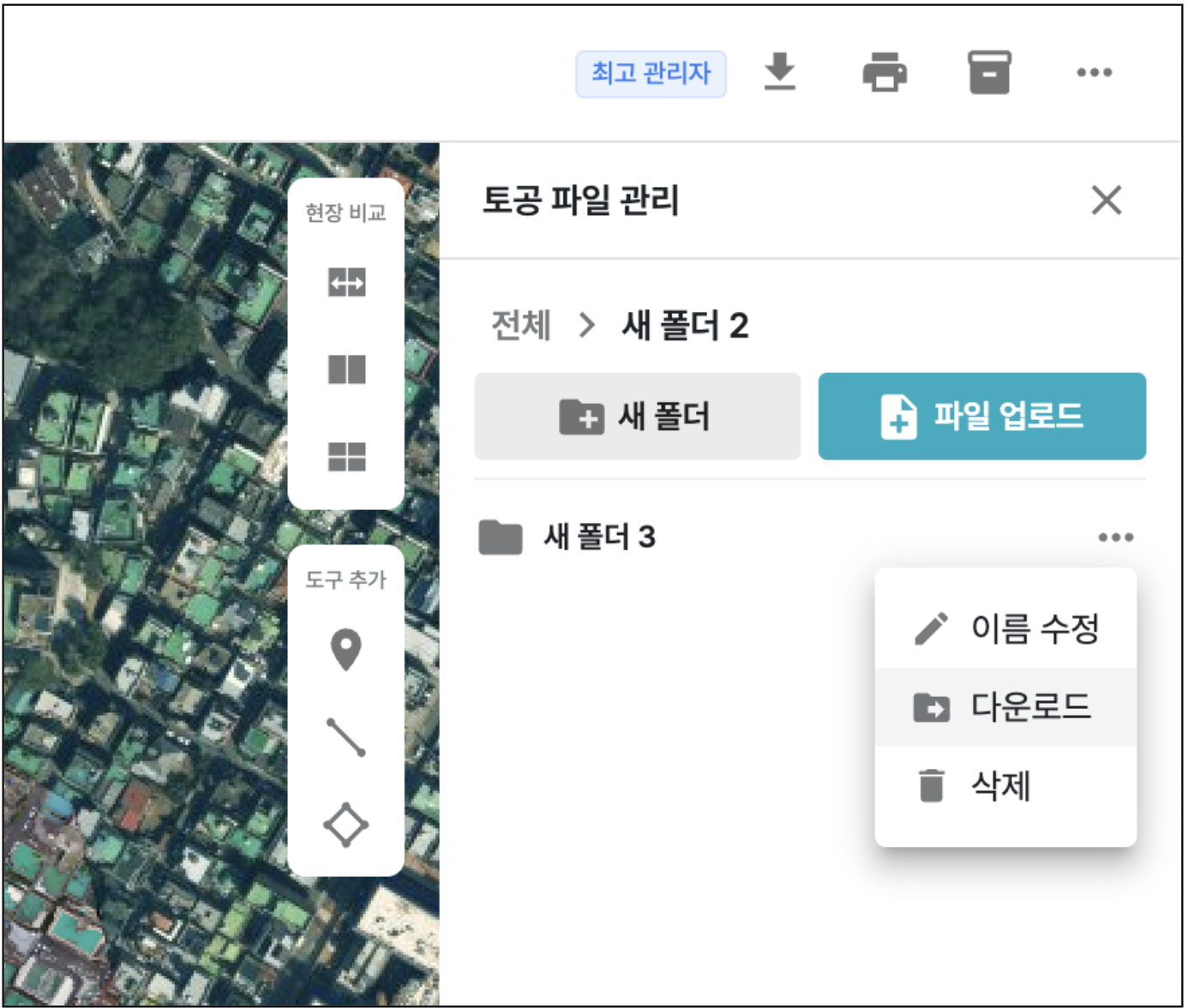Choose 이름 수정 from context menu
Image resolution: width=1188 pixels, height=1008 pixels.
[1005, 628]
